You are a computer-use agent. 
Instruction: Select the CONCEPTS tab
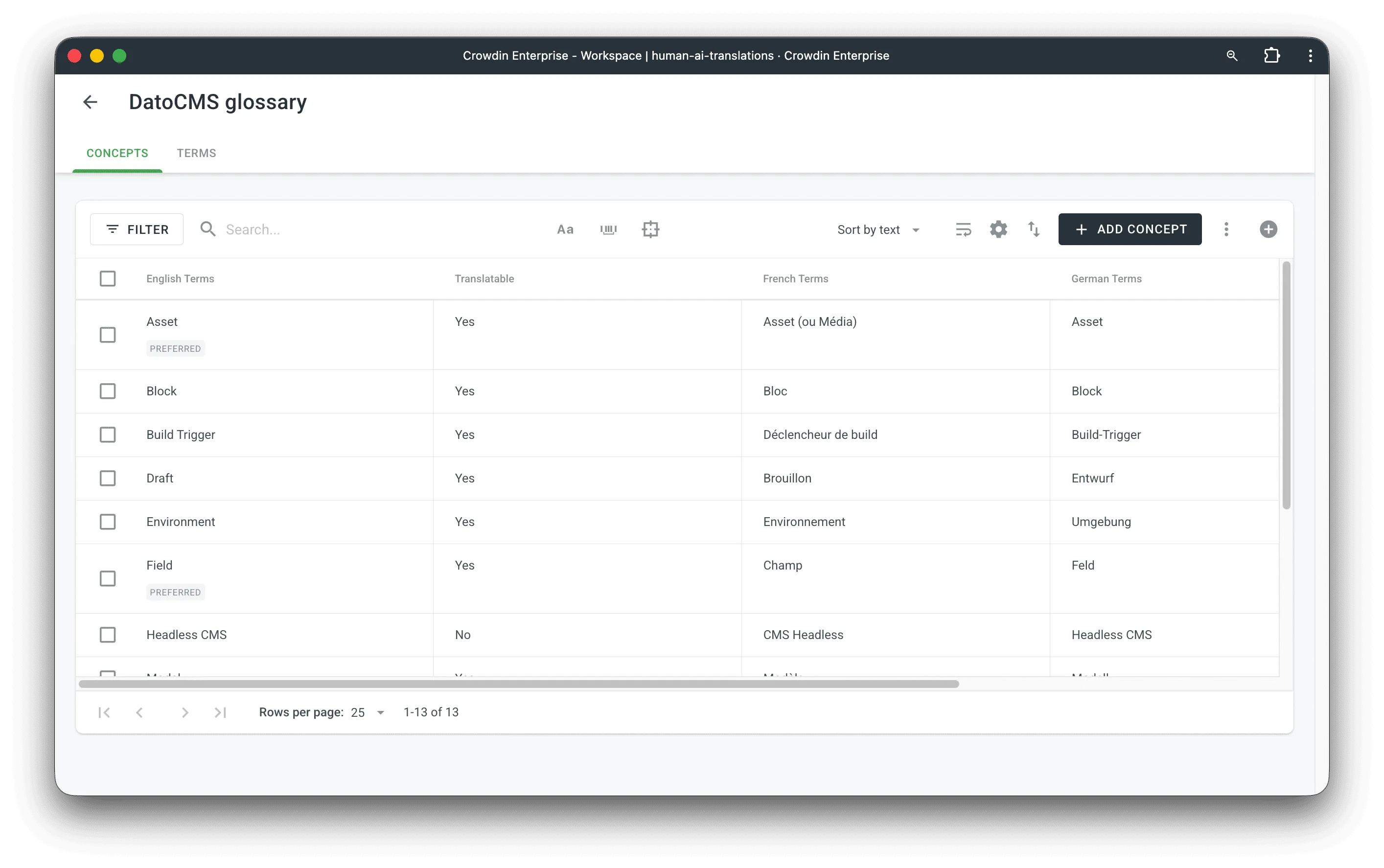[x=117, y=153]
